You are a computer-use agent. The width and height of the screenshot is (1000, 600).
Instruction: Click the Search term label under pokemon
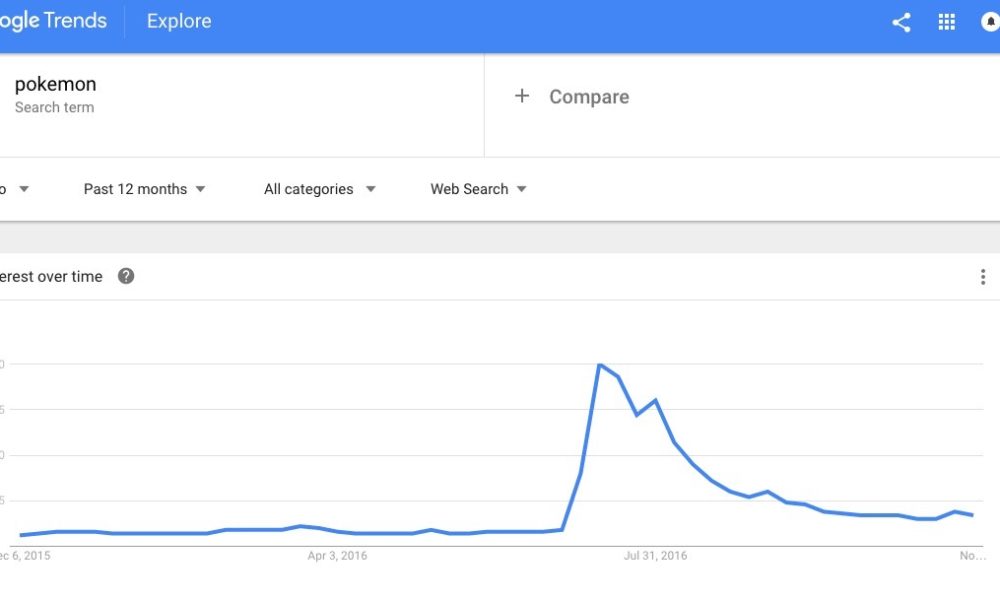point(54,107)
